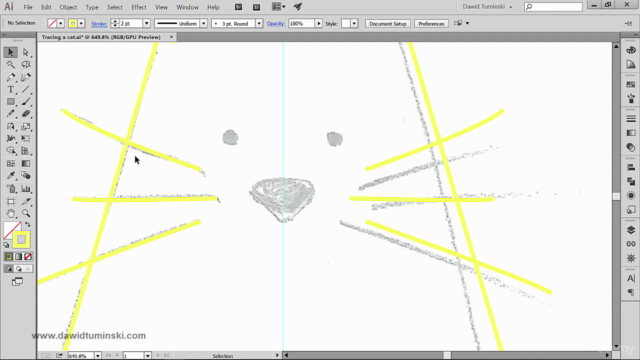The height and width of the screenshot is (360, 640).
Task: Select the Mesh tool
Action: [11, 164]
